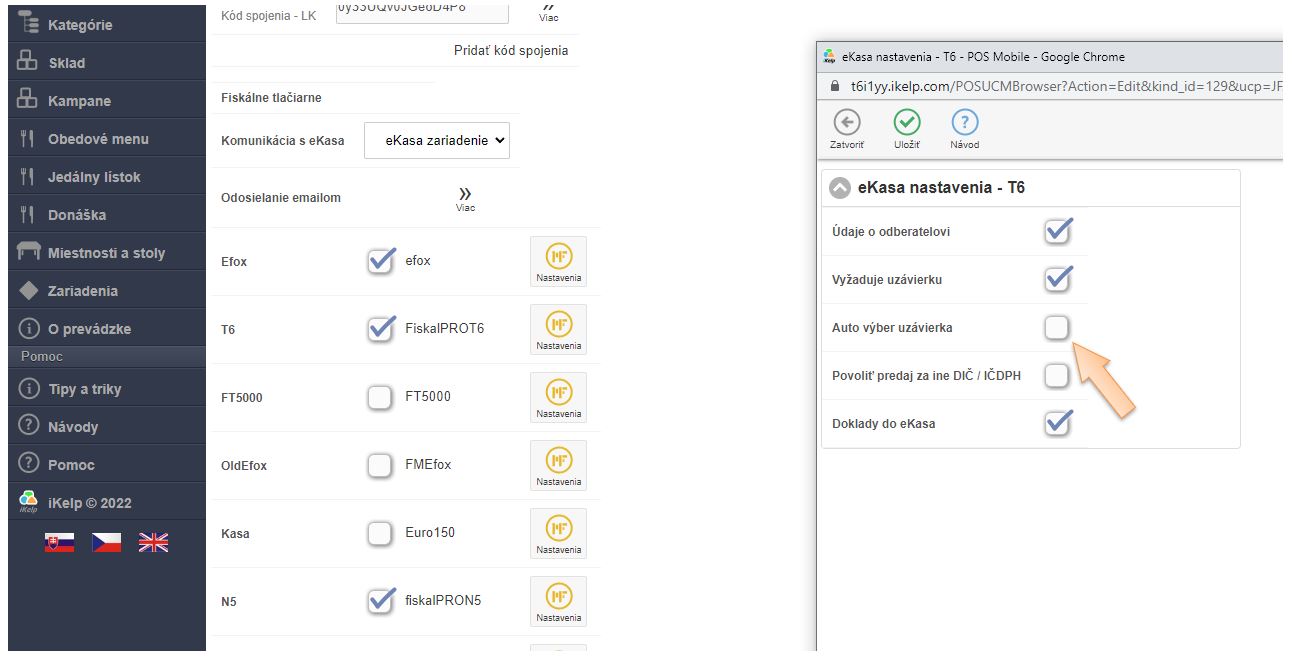This screenshot has width=1305, height=657.
Task: Open Tipy a triky help link
Action: [85, 389]
